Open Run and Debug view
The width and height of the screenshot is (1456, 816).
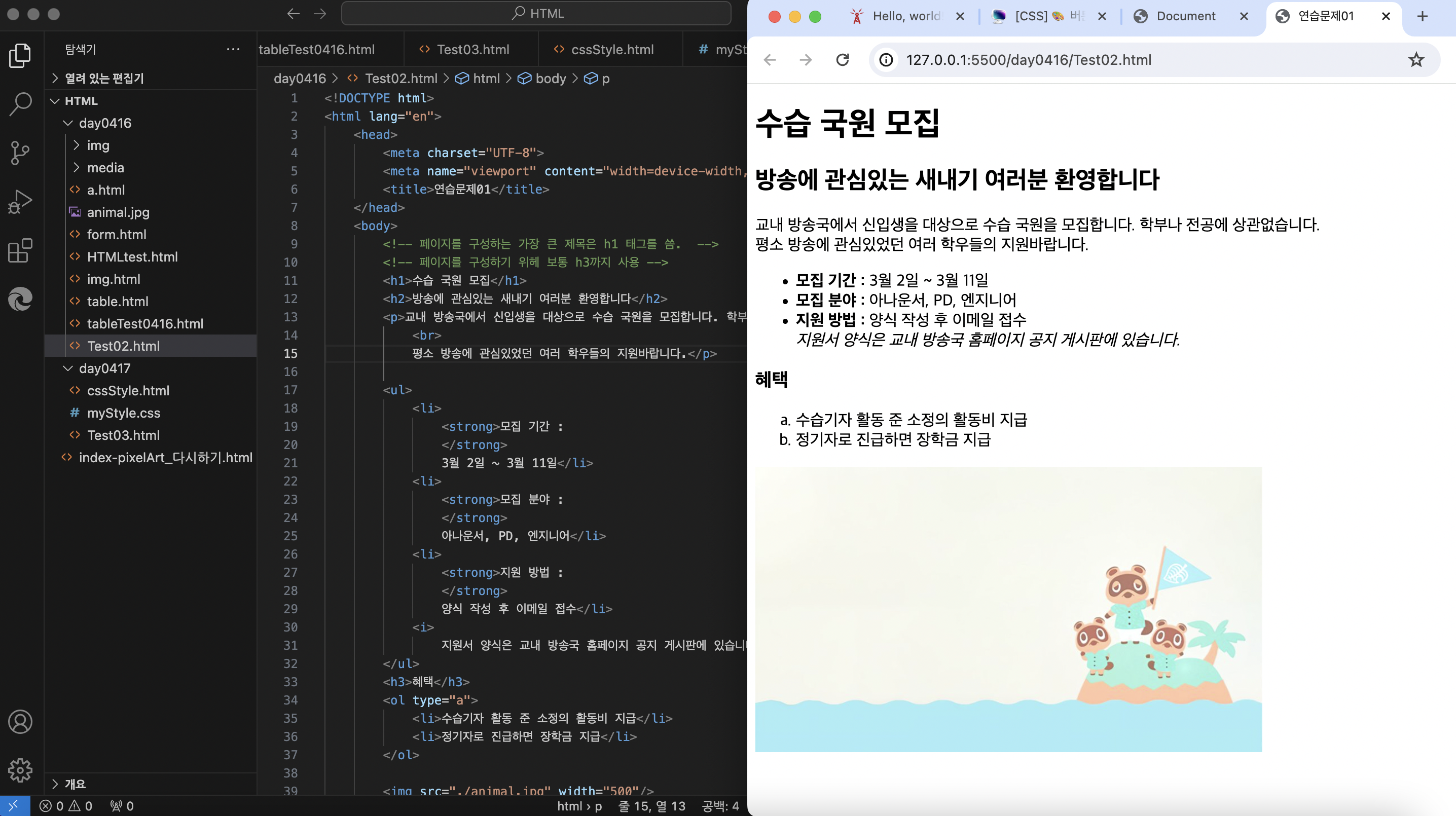pyautogui.click(x=20, y=201)
